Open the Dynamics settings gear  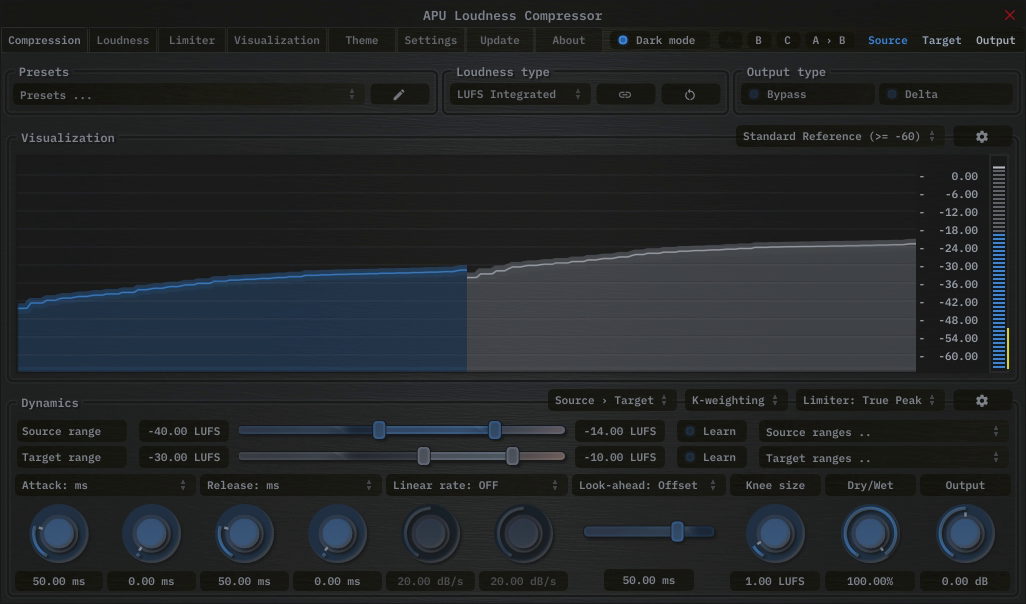[982, 399]
